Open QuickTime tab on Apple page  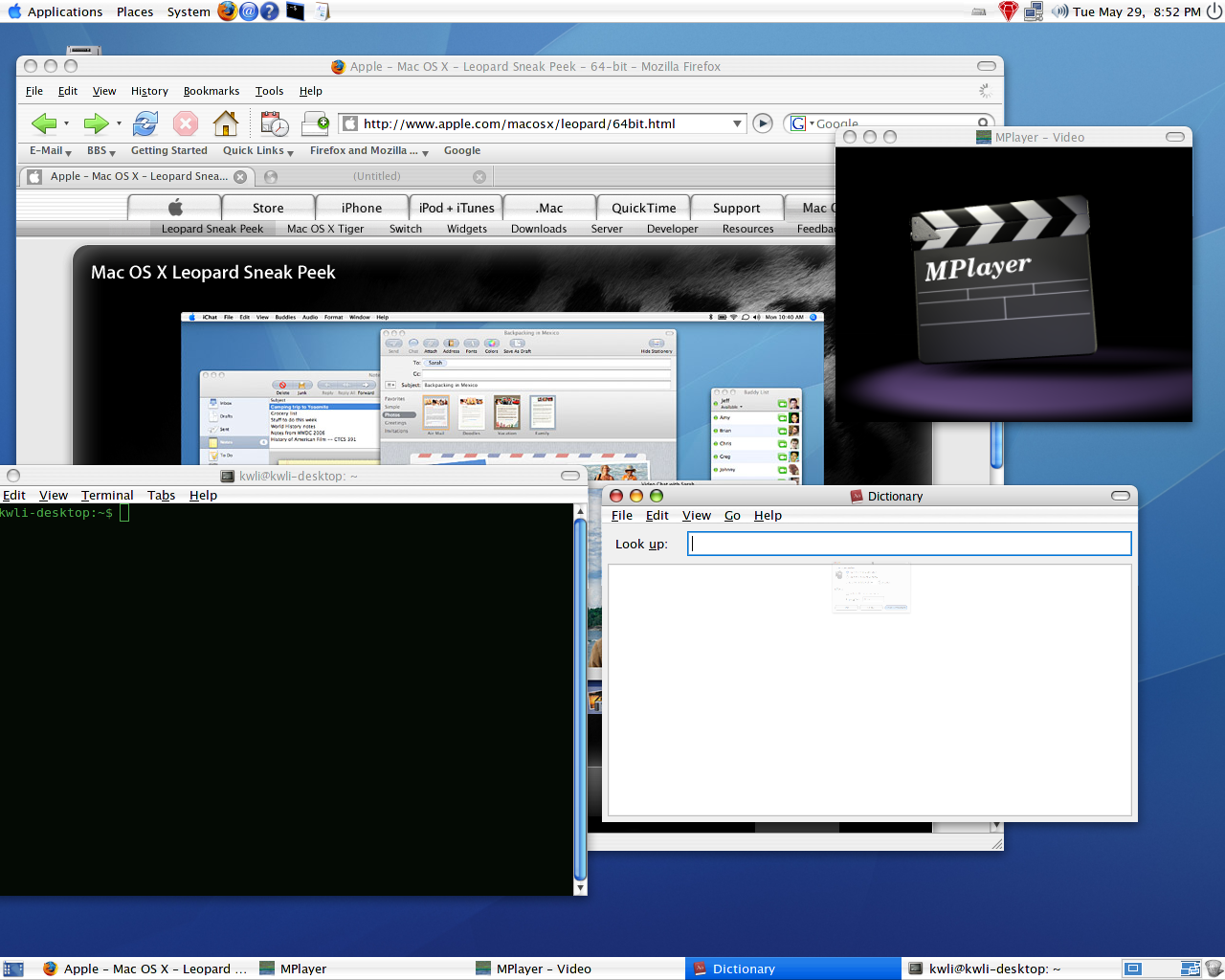(x=644, y=208)
